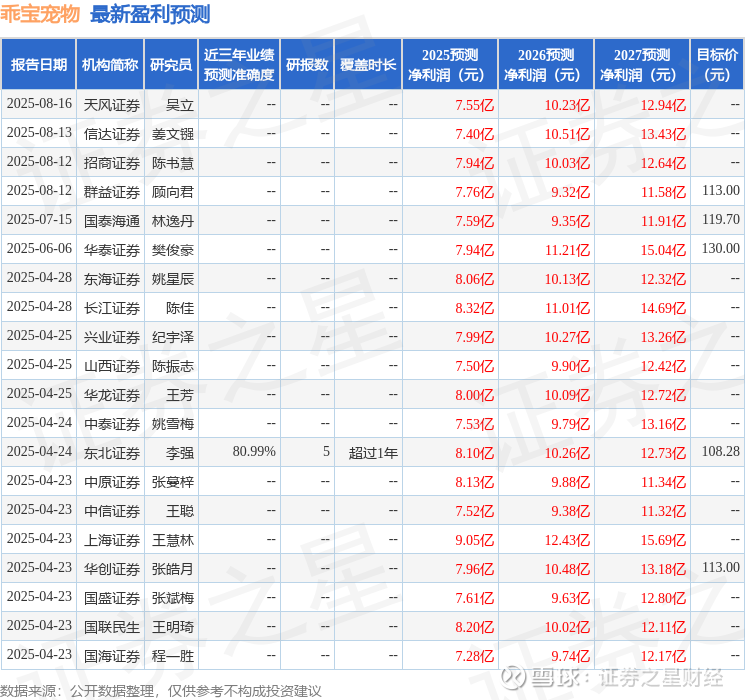Screen dimensions: 745x700
Task: Click researcher name 吴立
Action: coord(180,105)
